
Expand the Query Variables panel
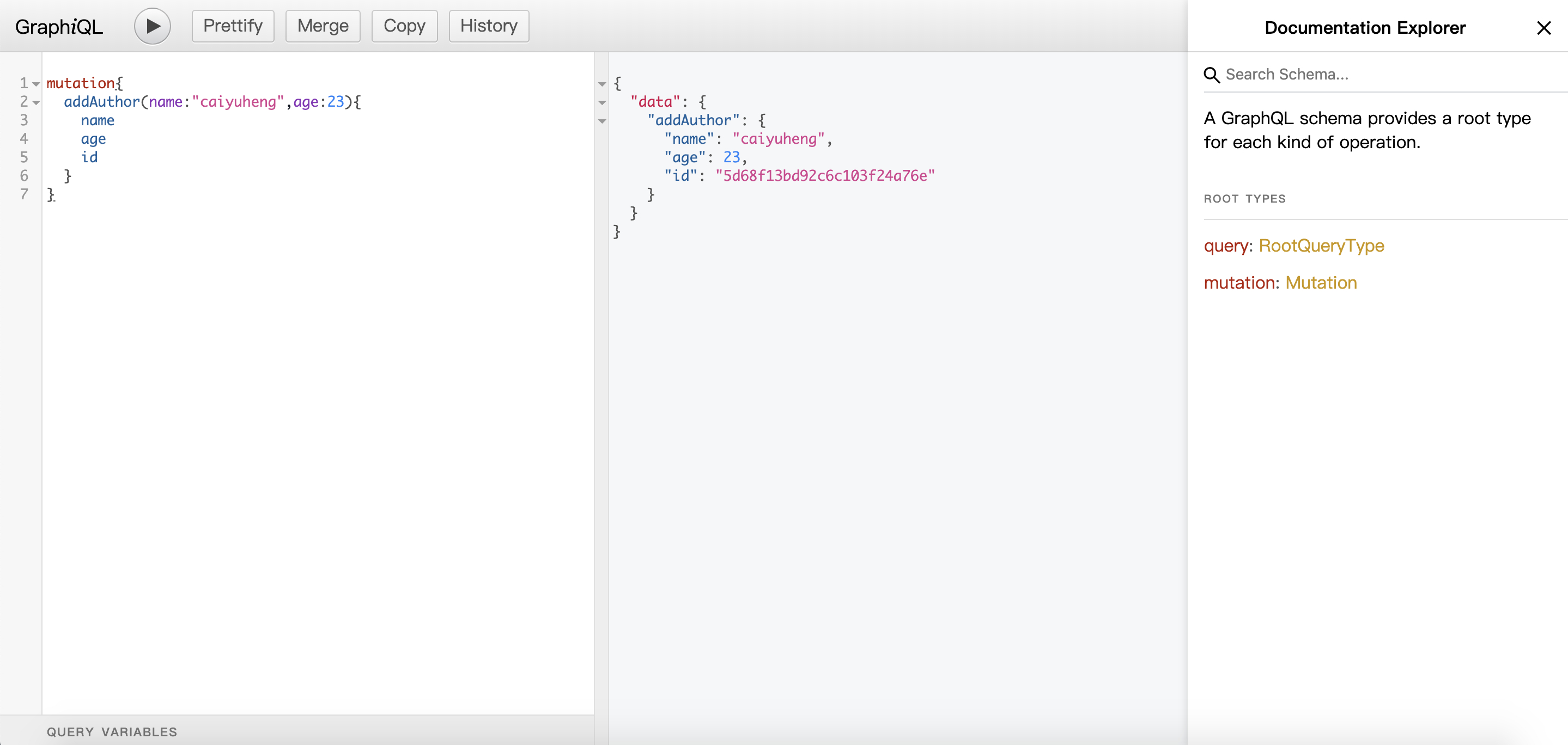pos(112,731)
